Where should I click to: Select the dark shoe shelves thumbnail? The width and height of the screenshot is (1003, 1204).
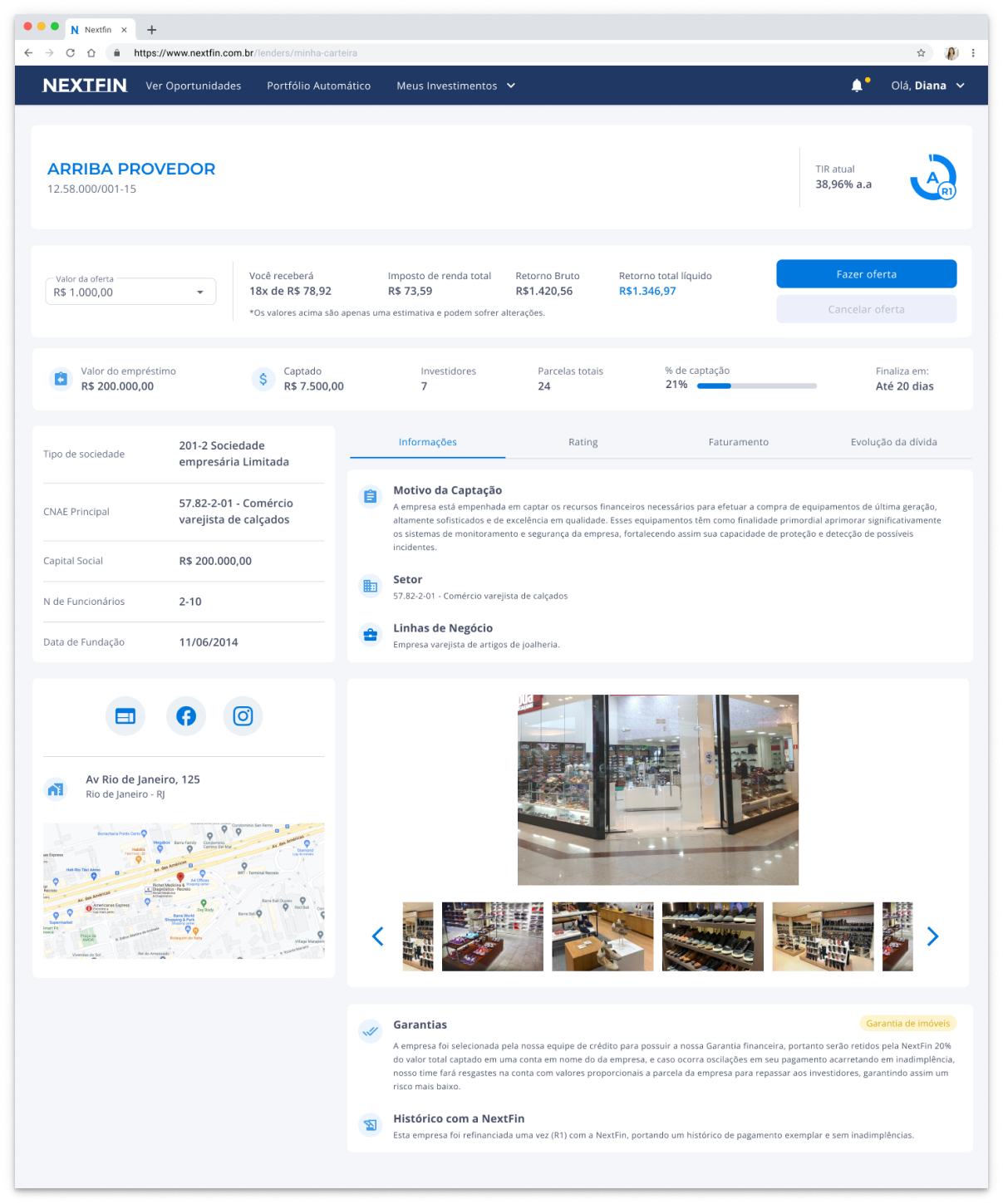click(713, 936)
